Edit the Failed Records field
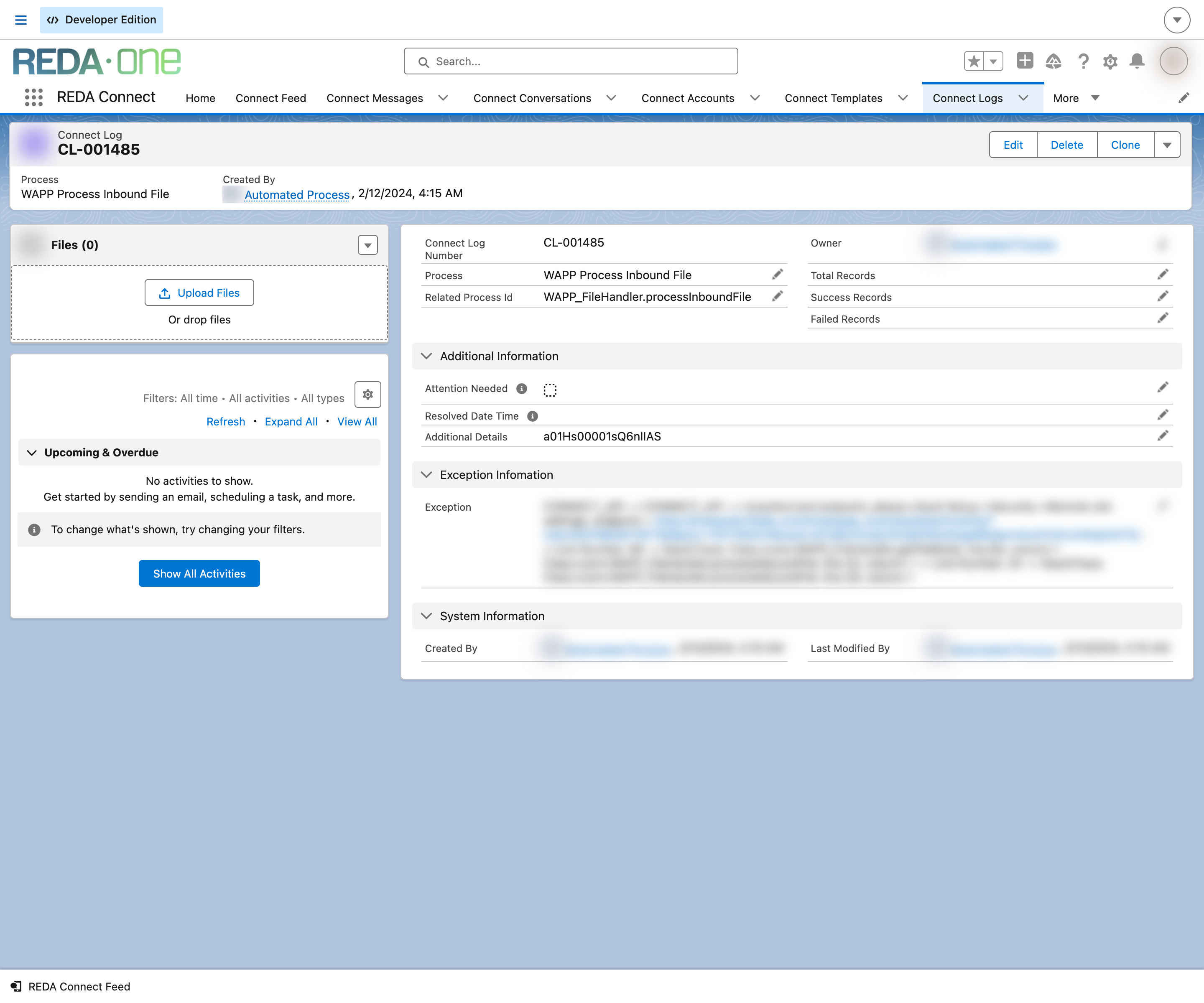This screenshot has width=1204, height=1003. click(1163, 318)
